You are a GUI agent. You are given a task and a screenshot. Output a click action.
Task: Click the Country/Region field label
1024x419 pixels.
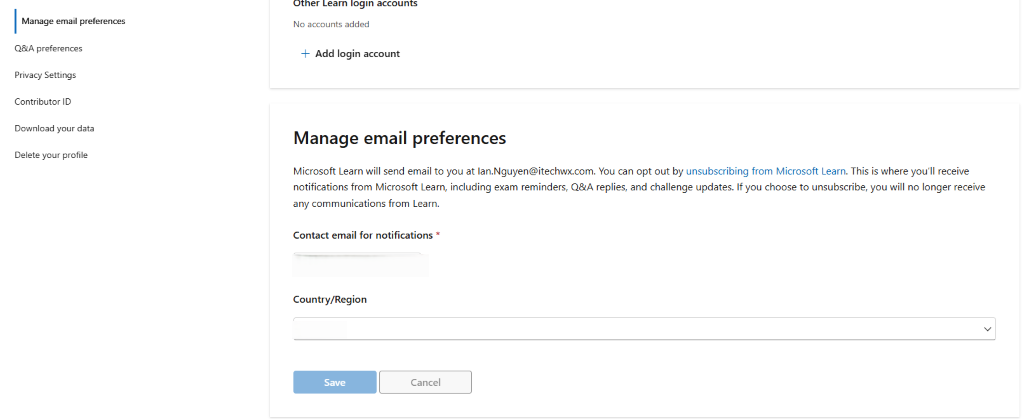click(x=330, y=300)
